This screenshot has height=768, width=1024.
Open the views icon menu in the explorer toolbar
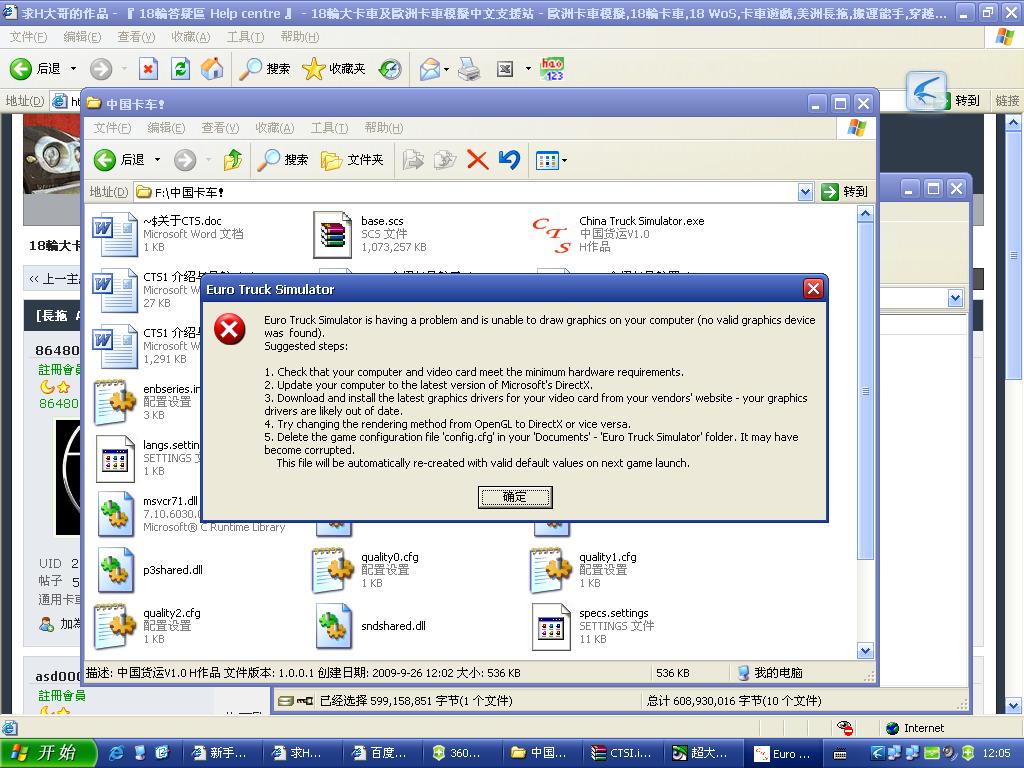(551, 159)
